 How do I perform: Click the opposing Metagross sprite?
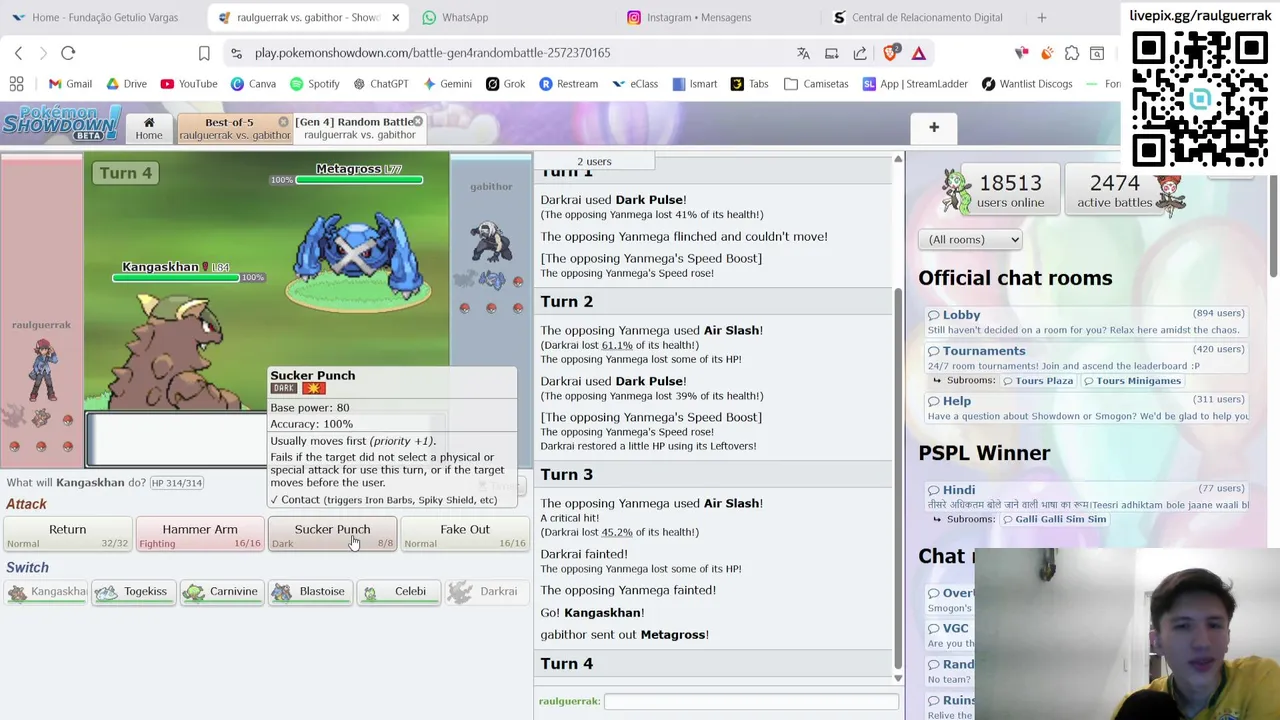click(355, 256)
